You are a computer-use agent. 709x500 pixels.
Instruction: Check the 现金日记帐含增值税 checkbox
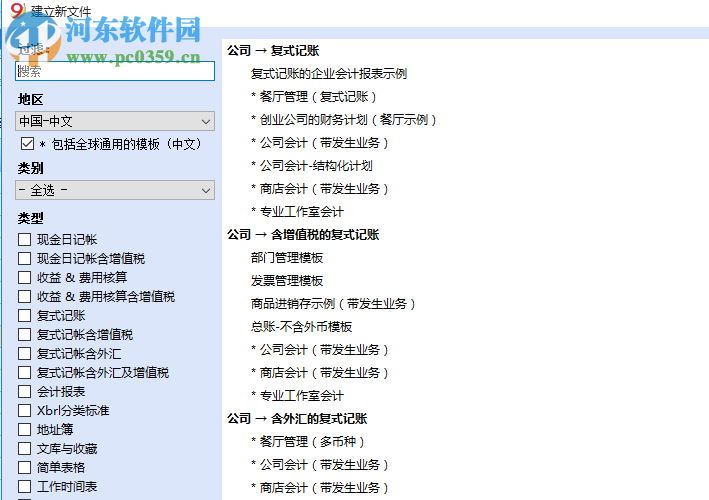(x=24, y=259)
